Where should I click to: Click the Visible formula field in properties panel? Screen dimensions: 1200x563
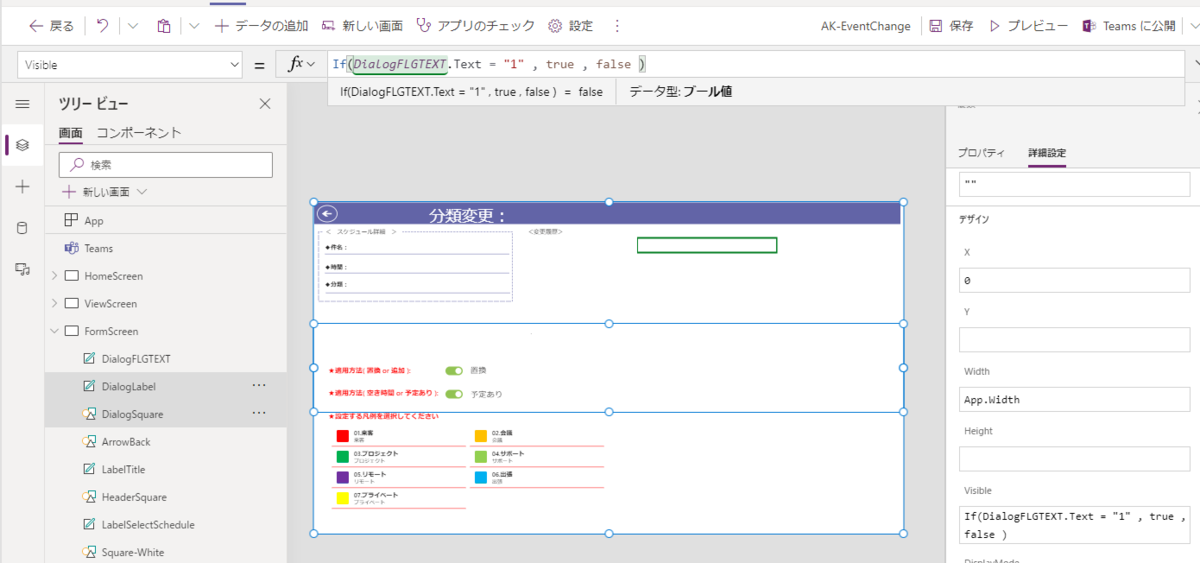pos(1074,525)
